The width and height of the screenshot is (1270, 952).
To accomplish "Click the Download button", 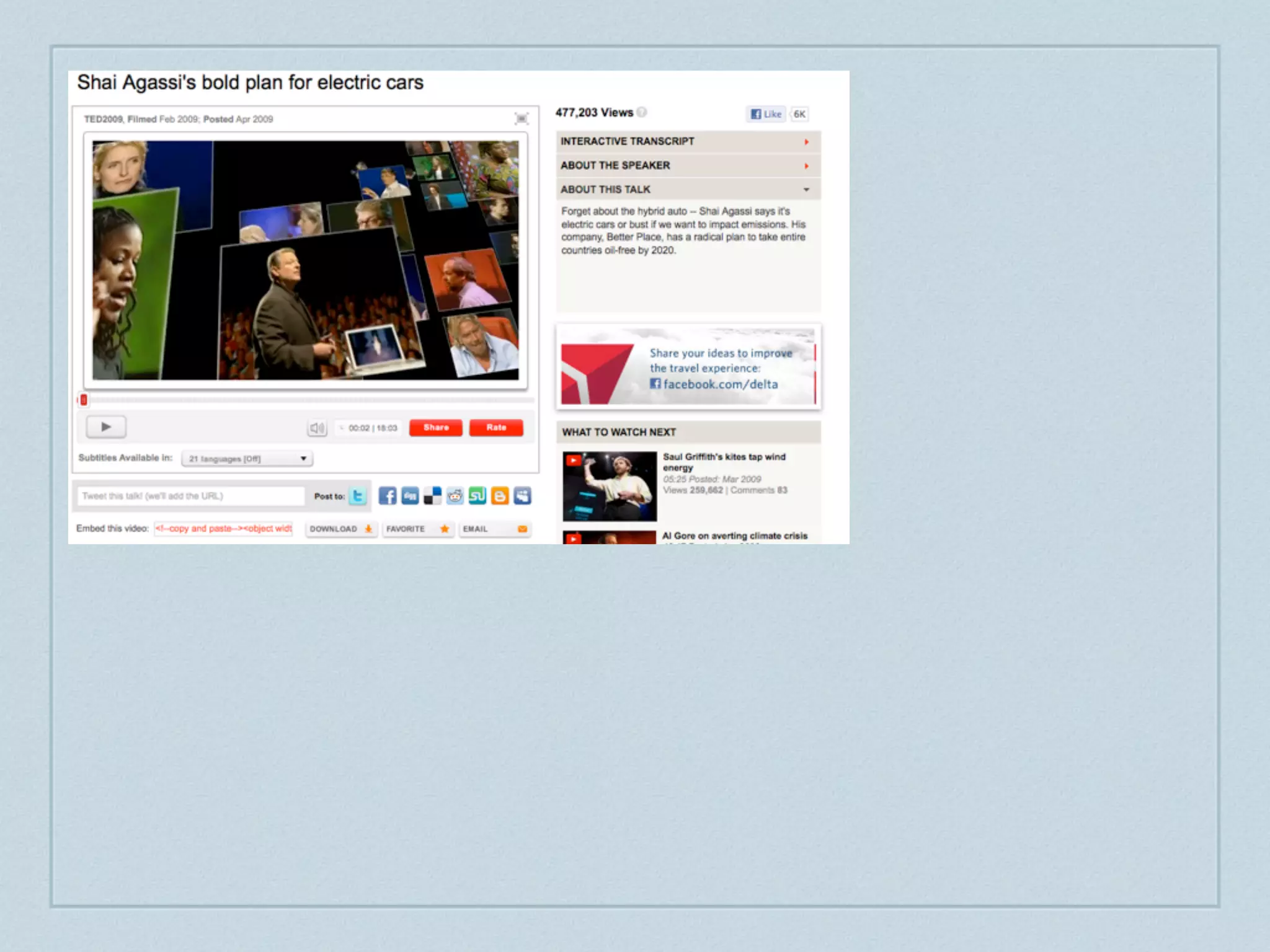I will click(x=340, y=529).
